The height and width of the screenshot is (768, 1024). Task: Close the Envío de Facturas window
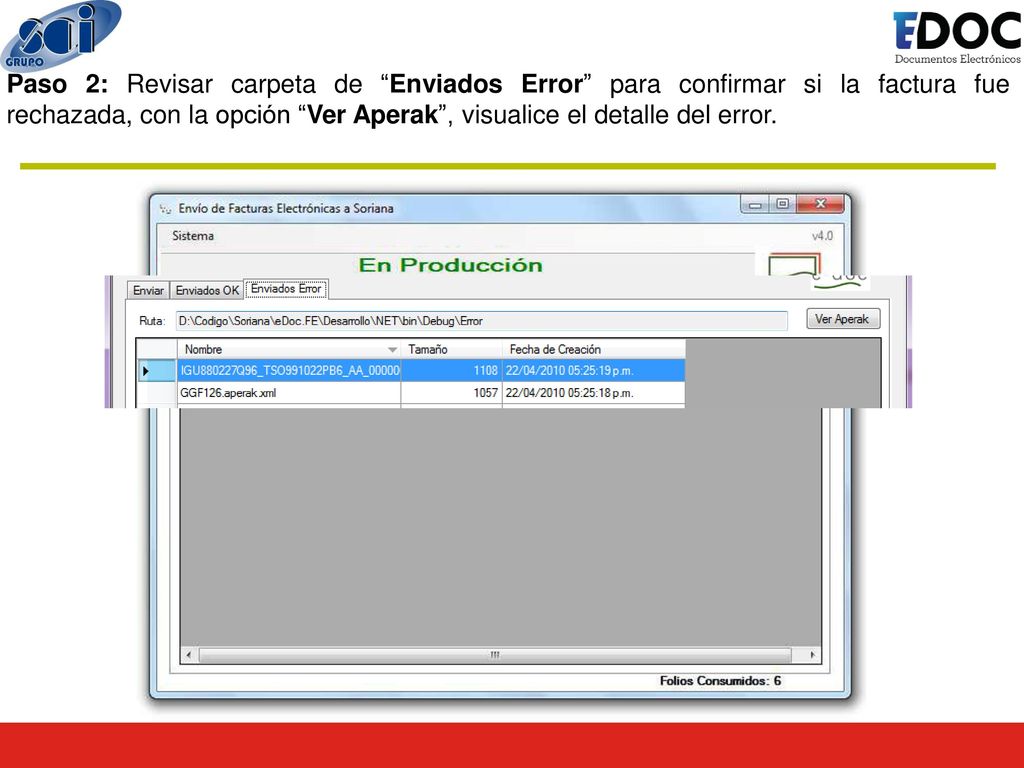tap(820, 204)
